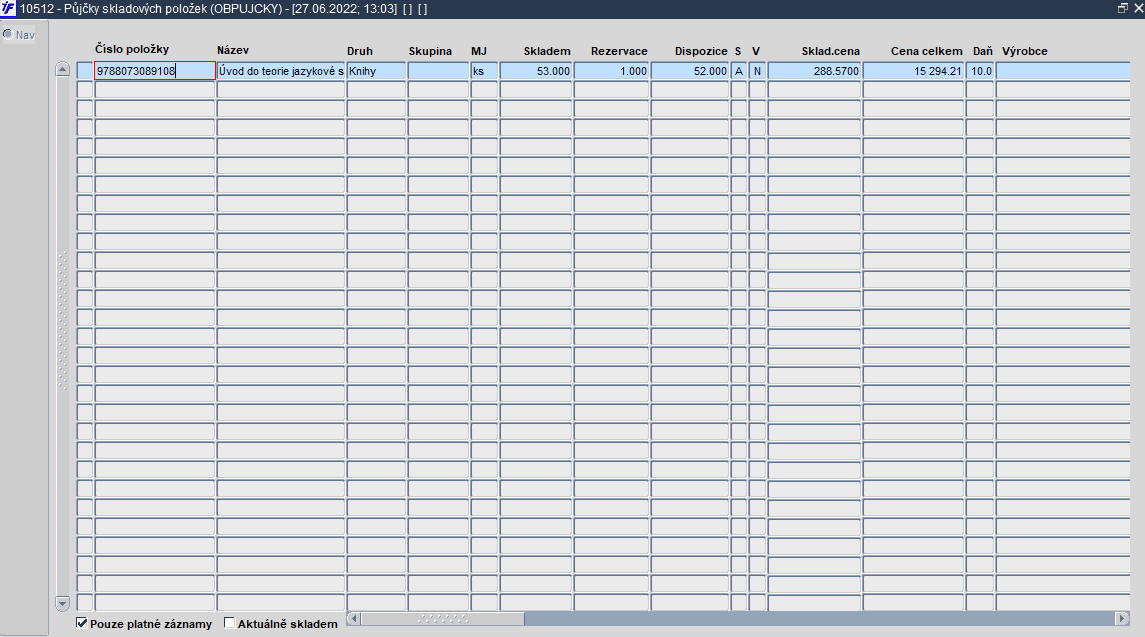The image size is (1145, 637).
Task: Click the Skladem column header
Action: [547, 50]
